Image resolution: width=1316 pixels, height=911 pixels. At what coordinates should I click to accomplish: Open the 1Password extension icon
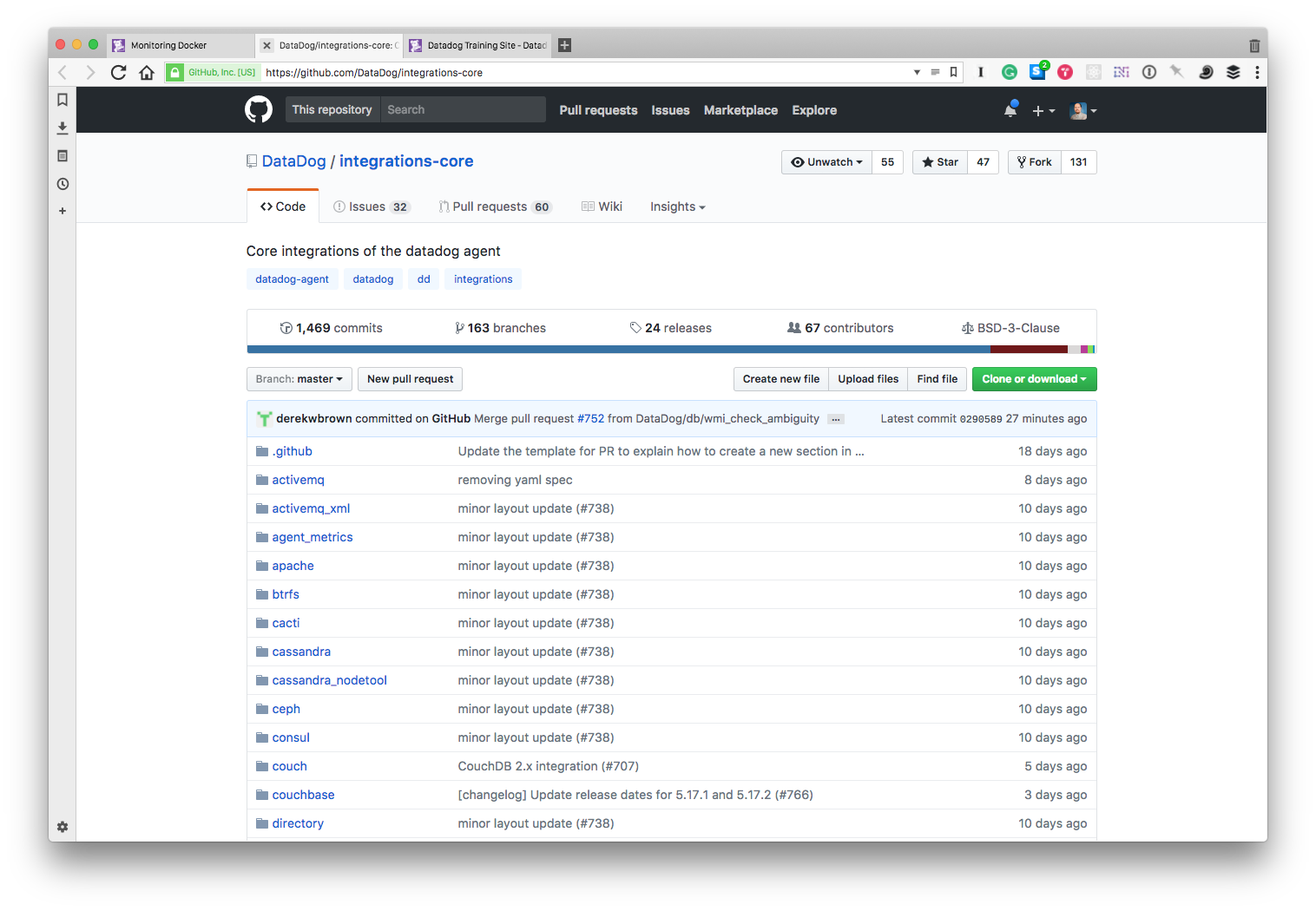coord(1149,72)
